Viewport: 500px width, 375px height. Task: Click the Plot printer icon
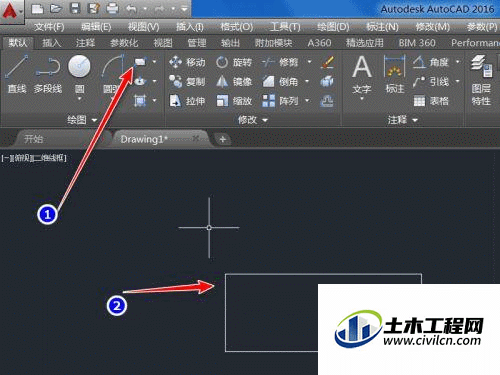pyautogui.click(x=113, y=9)
